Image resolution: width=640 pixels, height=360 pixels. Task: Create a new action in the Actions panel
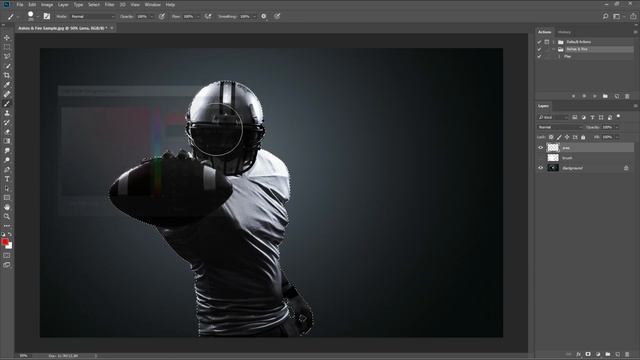[x=616, y=96]
